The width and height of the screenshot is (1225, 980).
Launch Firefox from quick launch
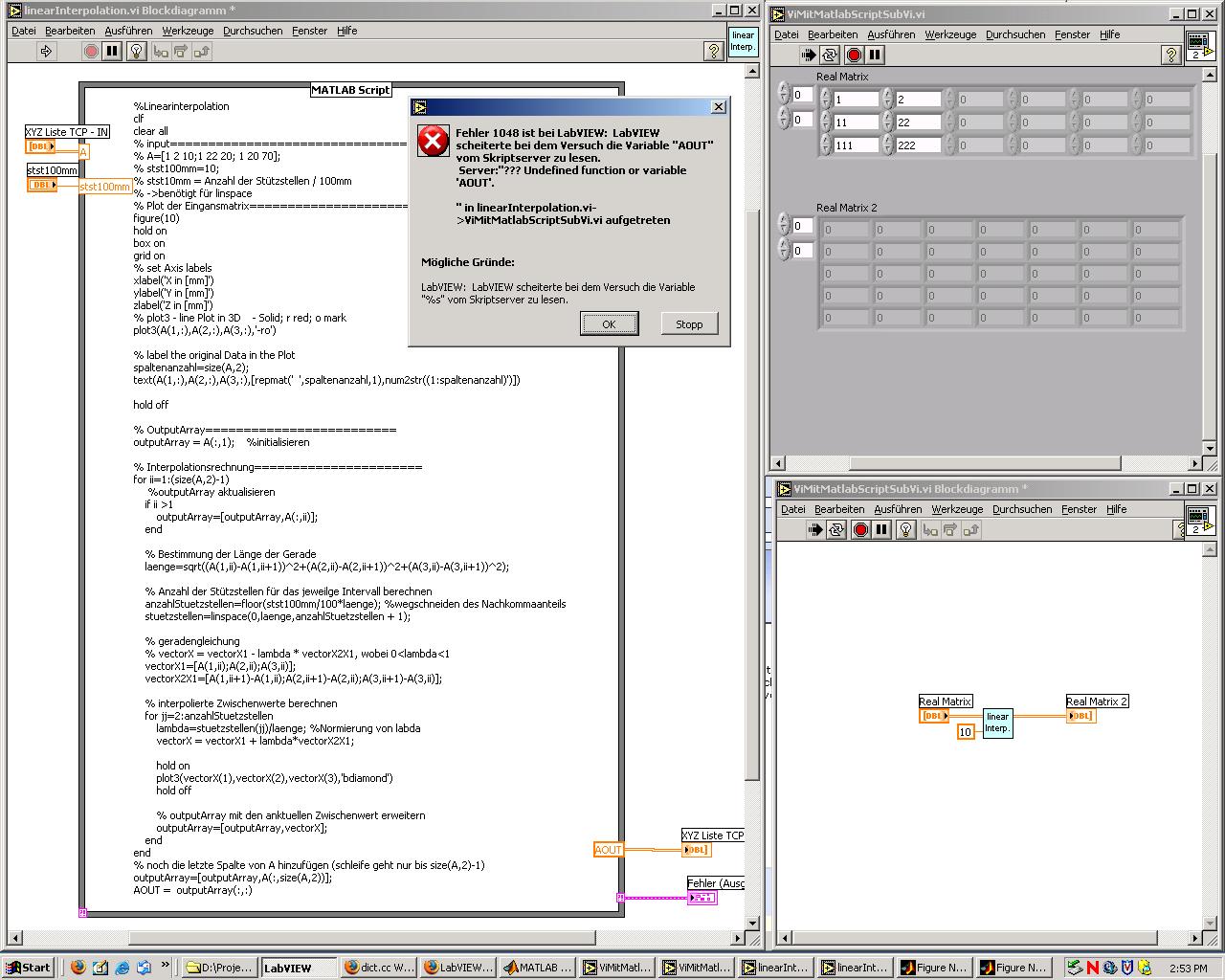click(78, 968)
